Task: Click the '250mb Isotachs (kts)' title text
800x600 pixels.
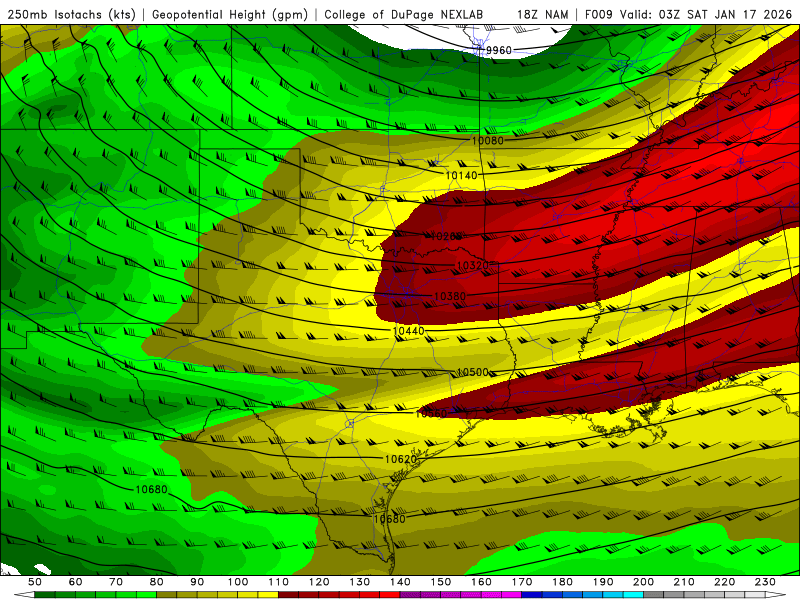Action: (x=72, y=14)
